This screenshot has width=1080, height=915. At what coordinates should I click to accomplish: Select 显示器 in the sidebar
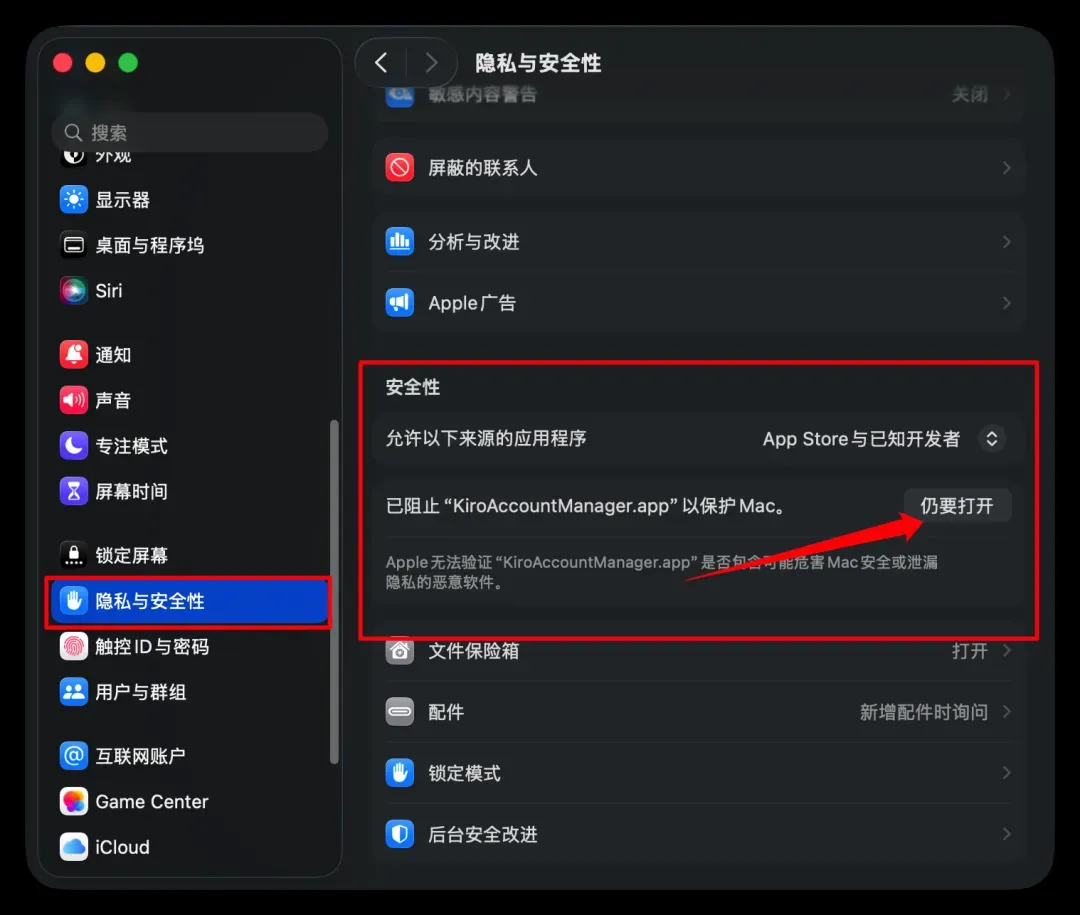[187, 200]
